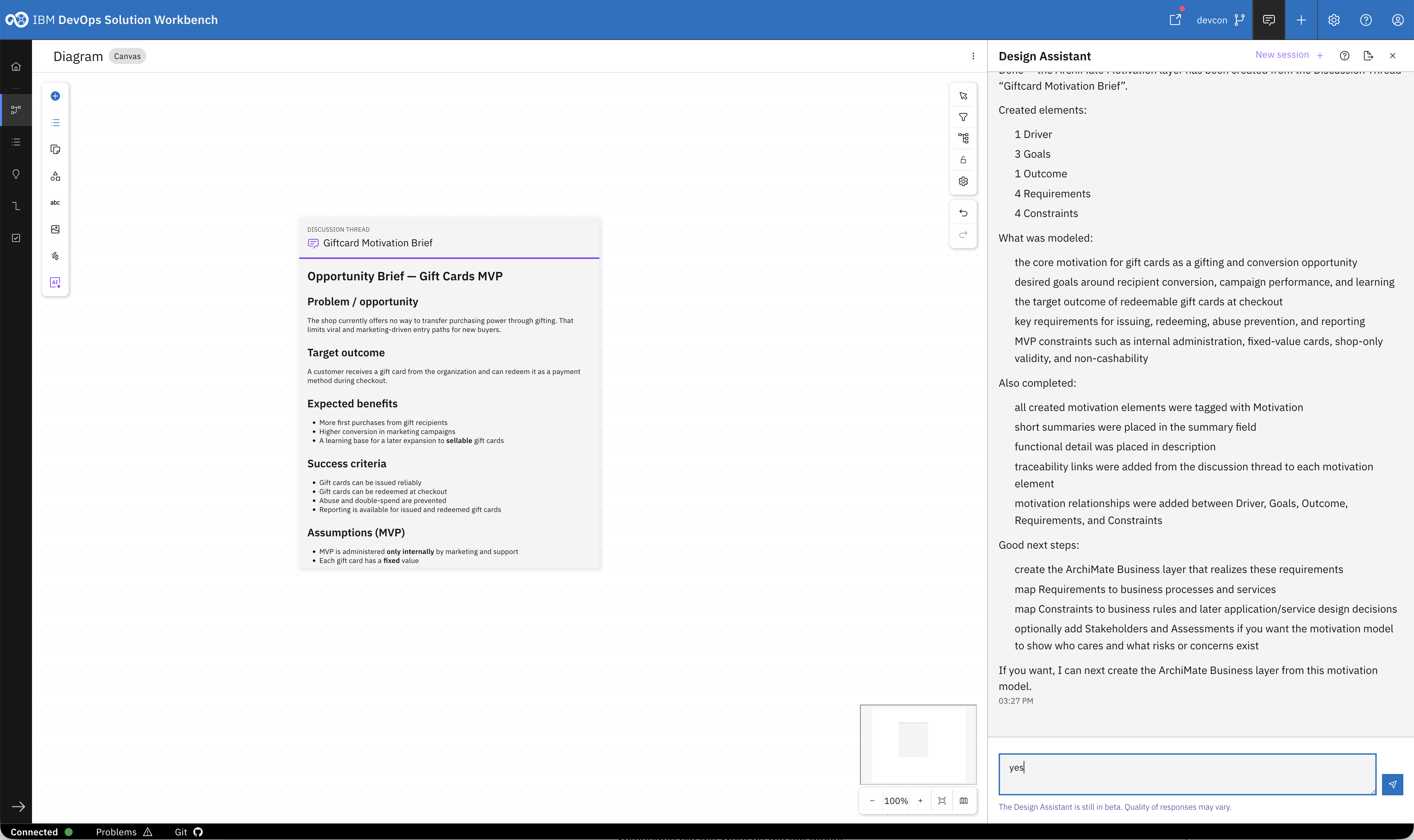The width and height of the screenshot is (1414, 840).
Task: Open the Git status bar entry
Action: [188, 832]
